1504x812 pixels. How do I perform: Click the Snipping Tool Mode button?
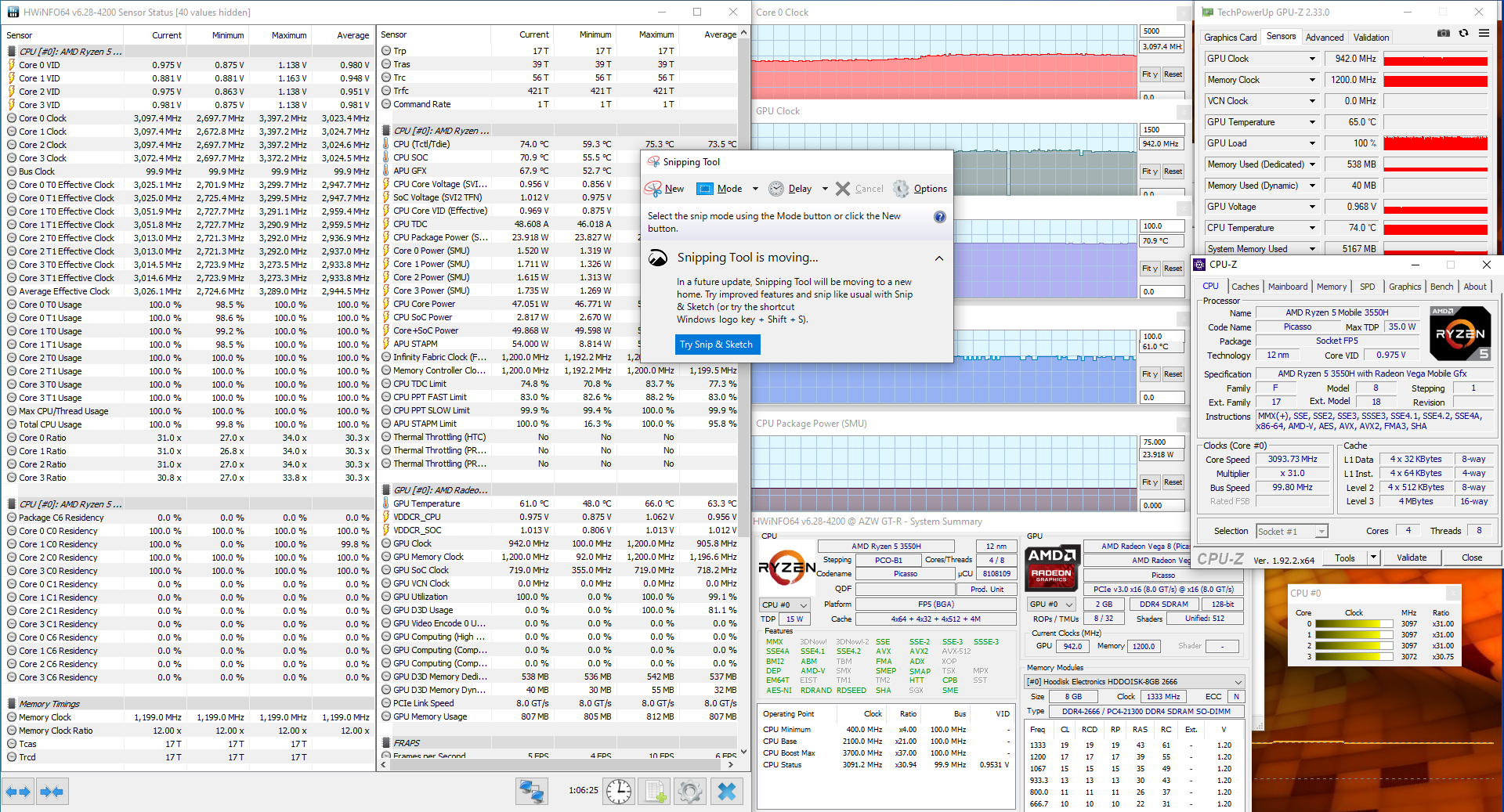[x=719, y=189]
